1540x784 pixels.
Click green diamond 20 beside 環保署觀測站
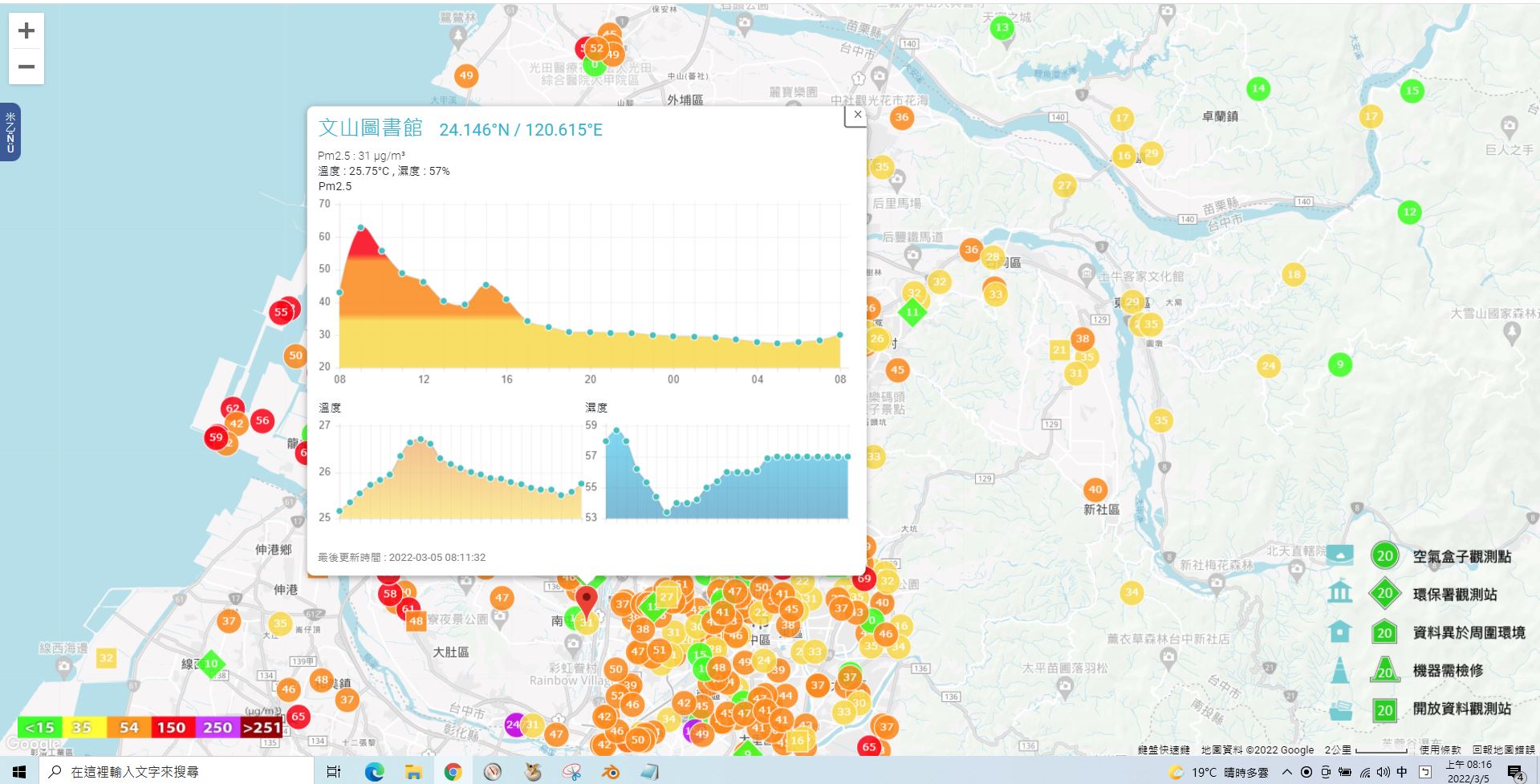tap(1384, 594)
